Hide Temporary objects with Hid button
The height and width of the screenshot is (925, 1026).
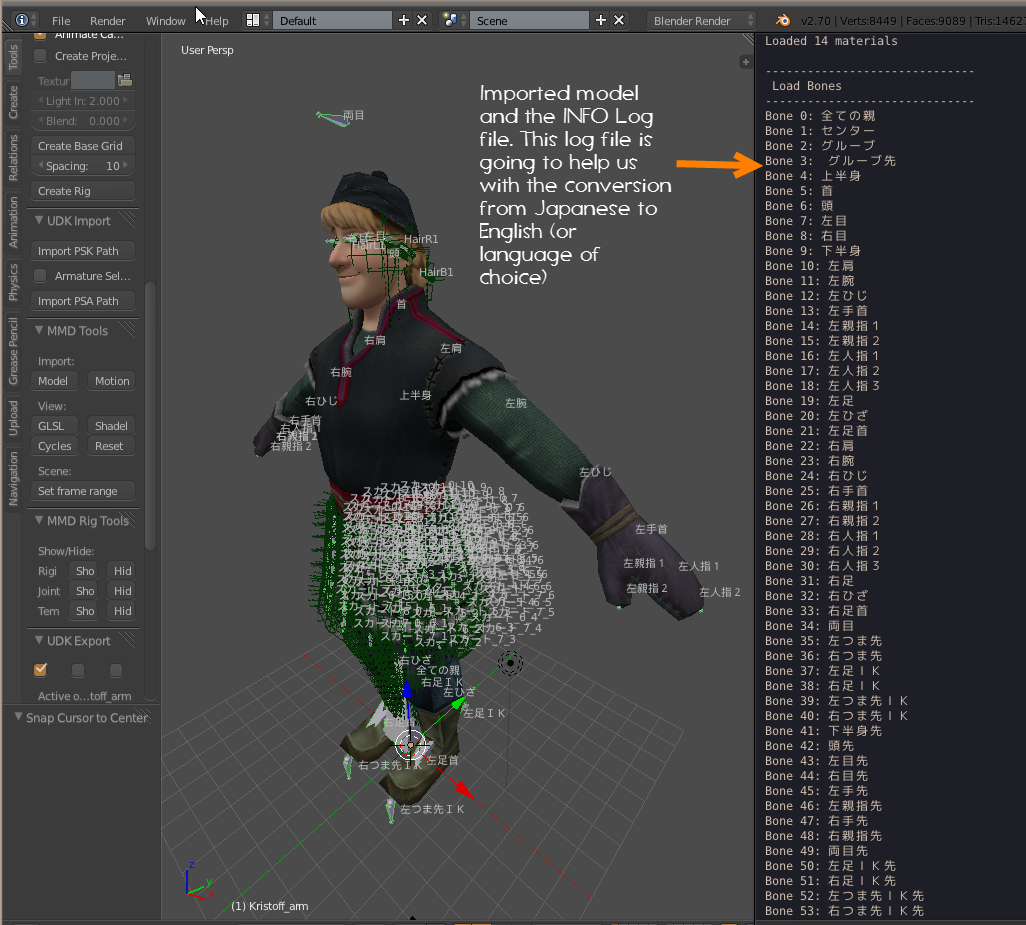click(x=122, y=611)
